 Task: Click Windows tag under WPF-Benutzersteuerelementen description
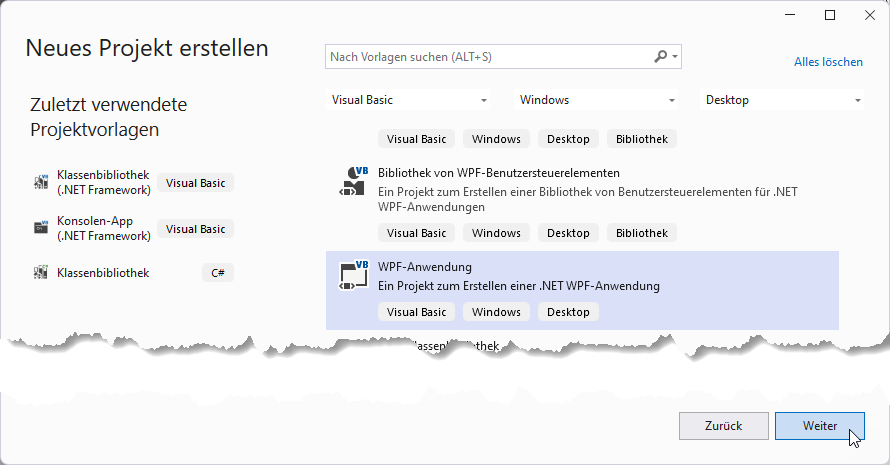point(496,233)
